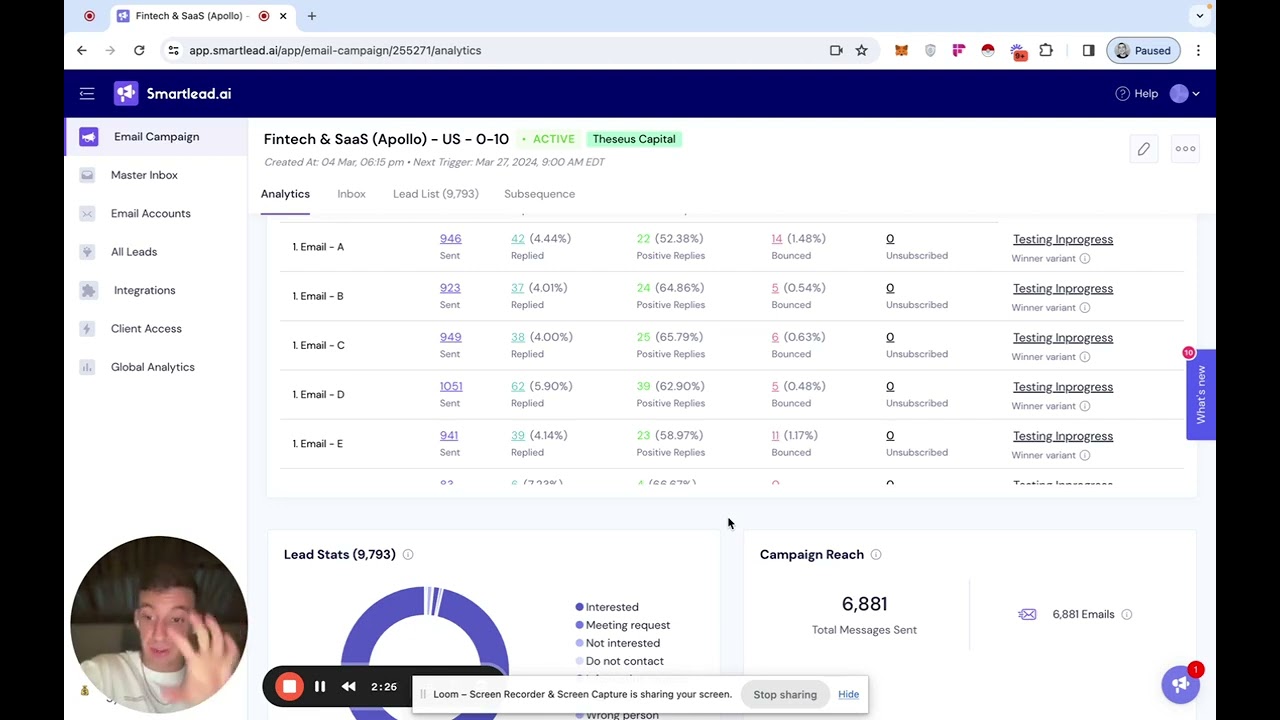
Task: Select Interested legend entry
Action: (607, 607)
